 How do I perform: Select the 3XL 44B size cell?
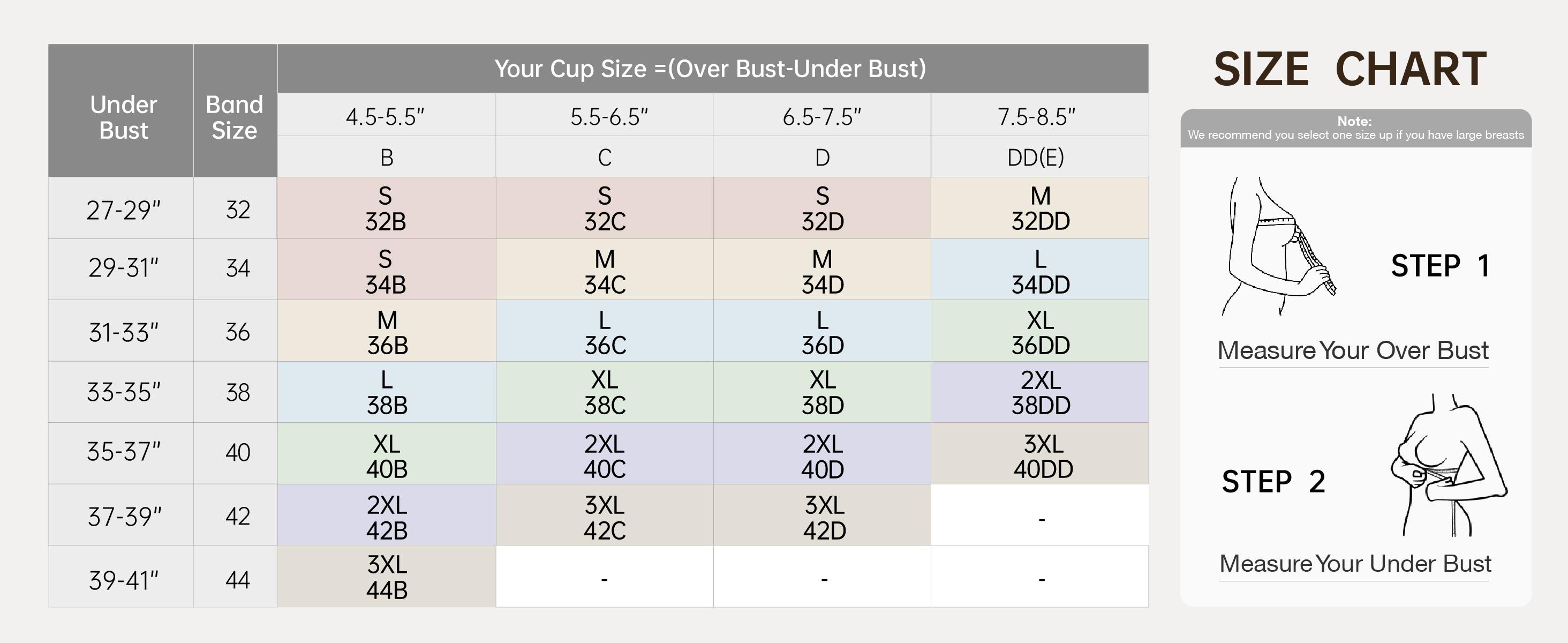pos(387,577)
